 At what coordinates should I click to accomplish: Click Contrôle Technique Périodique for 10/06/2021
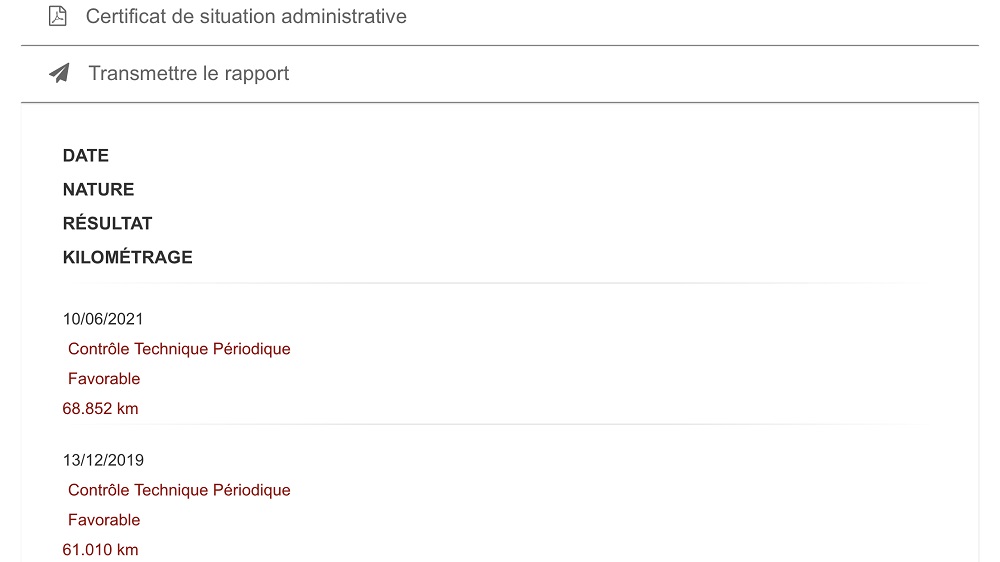click(179, 349)
